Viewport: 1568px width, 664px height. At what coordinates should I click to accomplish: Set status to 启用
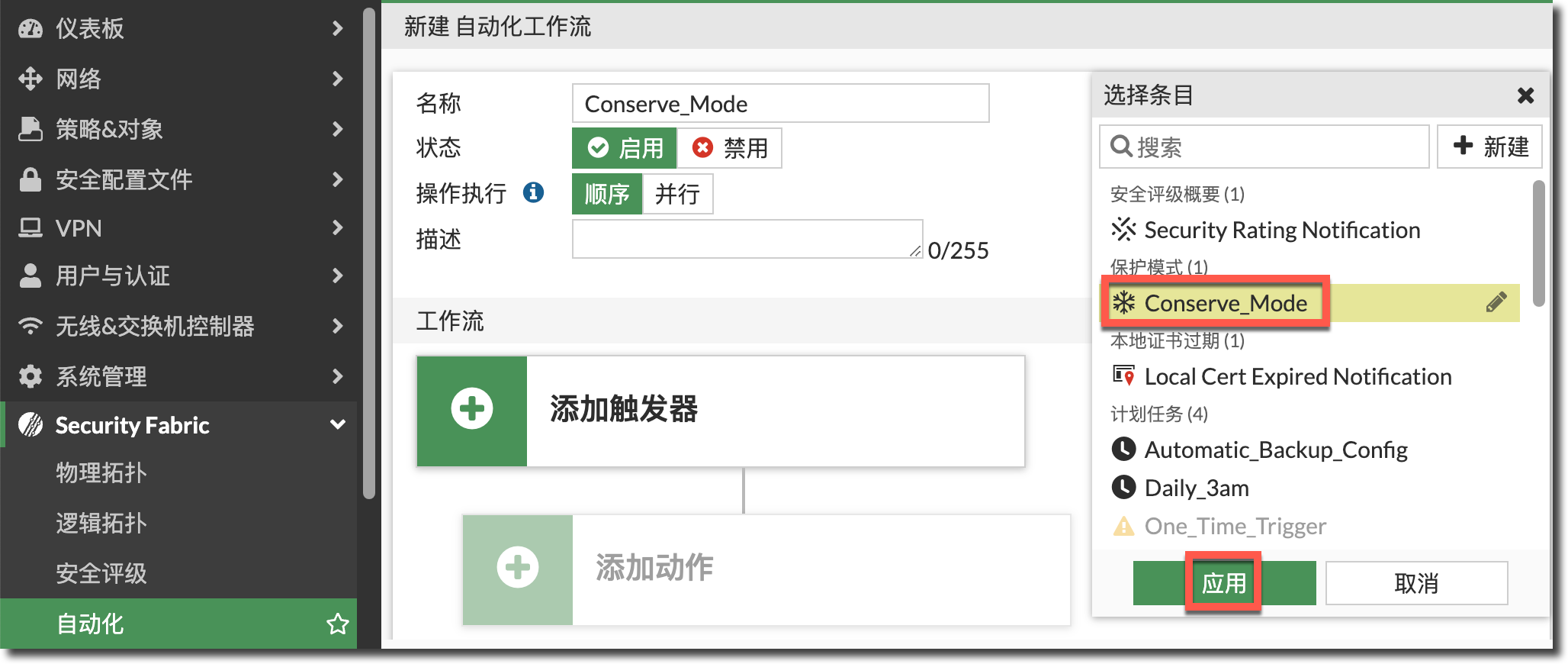click(x=625, y=148)
